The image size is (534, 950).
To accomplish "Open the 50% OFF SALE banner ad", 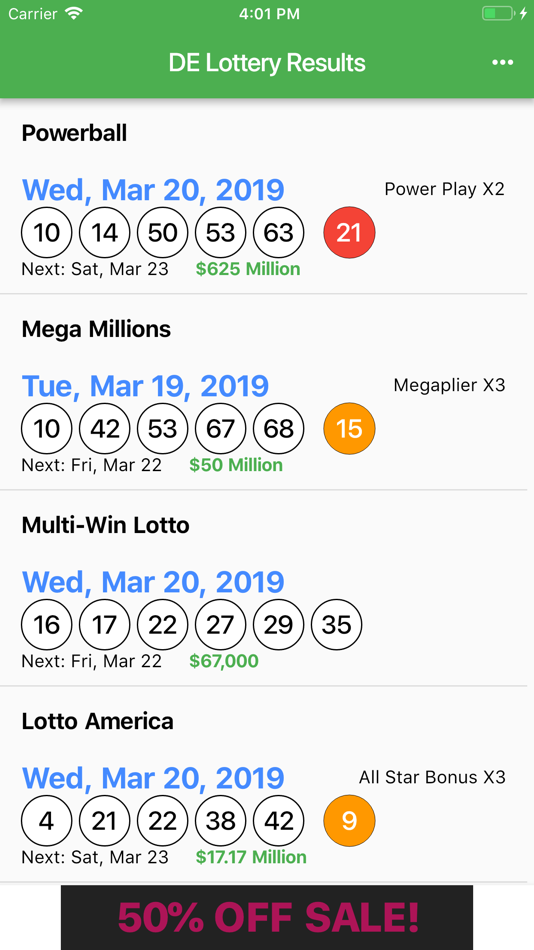I will tap(267, 917).
